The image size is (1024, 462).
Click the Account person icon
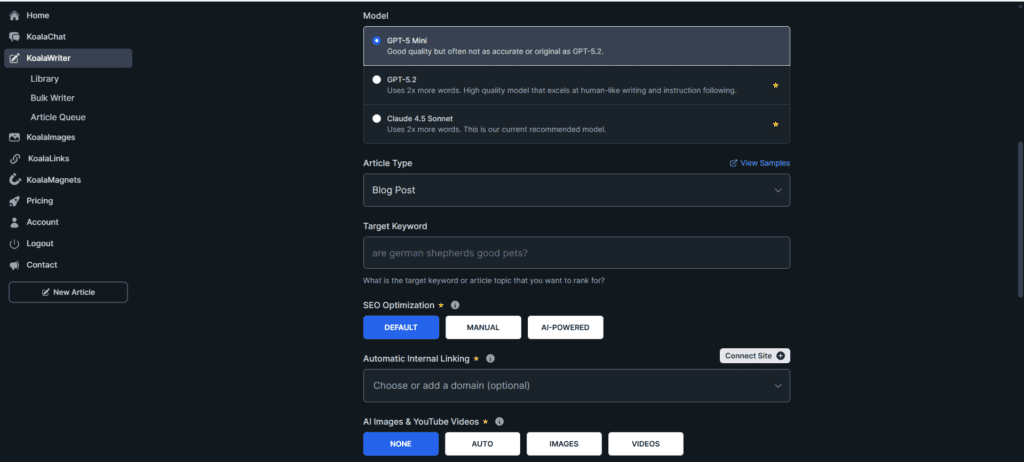pyautogui.click(x=14, y=222)
